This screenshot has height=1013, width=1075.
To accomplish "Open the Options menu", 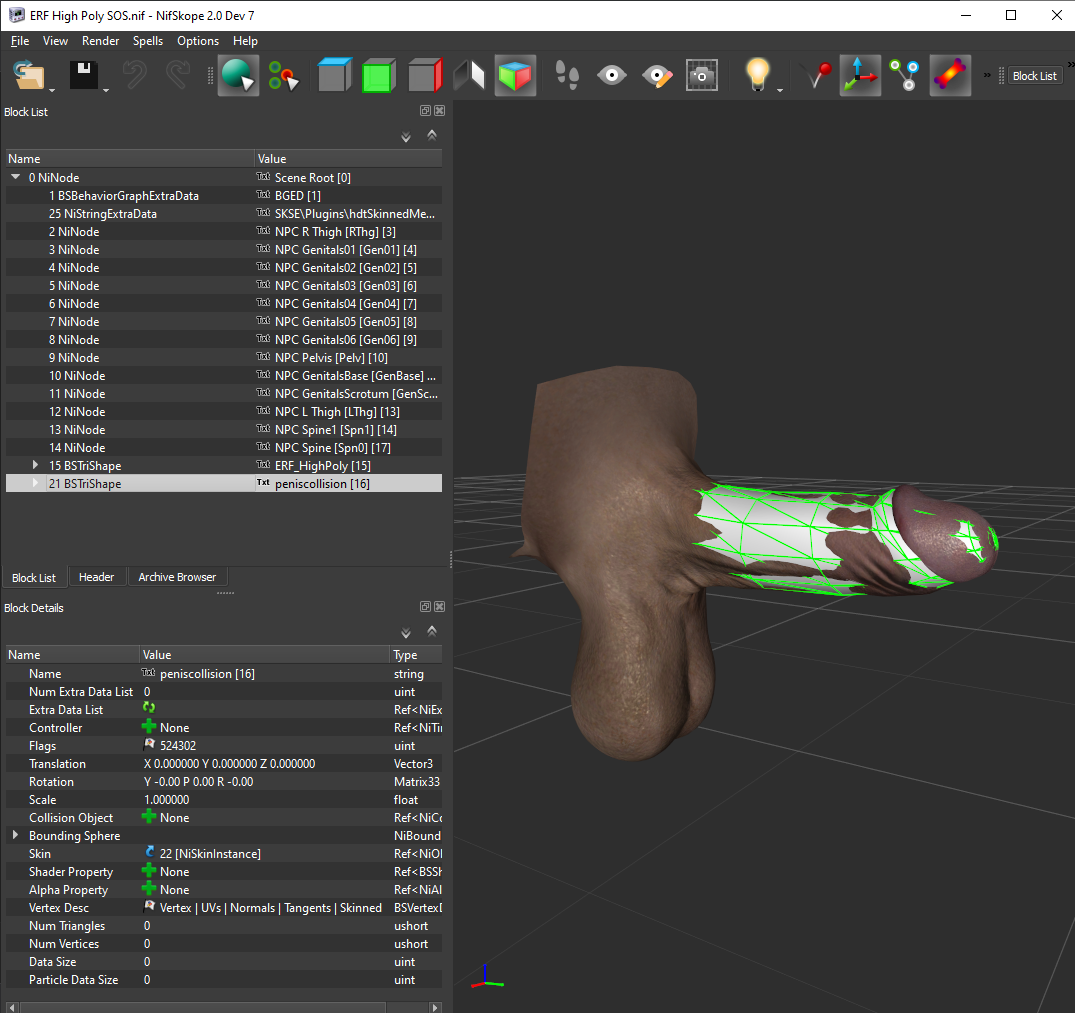I will 198,41.
